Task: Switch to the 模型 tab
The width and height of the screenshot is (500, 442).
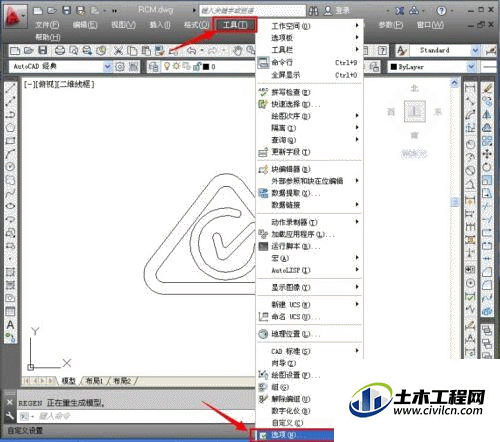Action: [69, 380]
